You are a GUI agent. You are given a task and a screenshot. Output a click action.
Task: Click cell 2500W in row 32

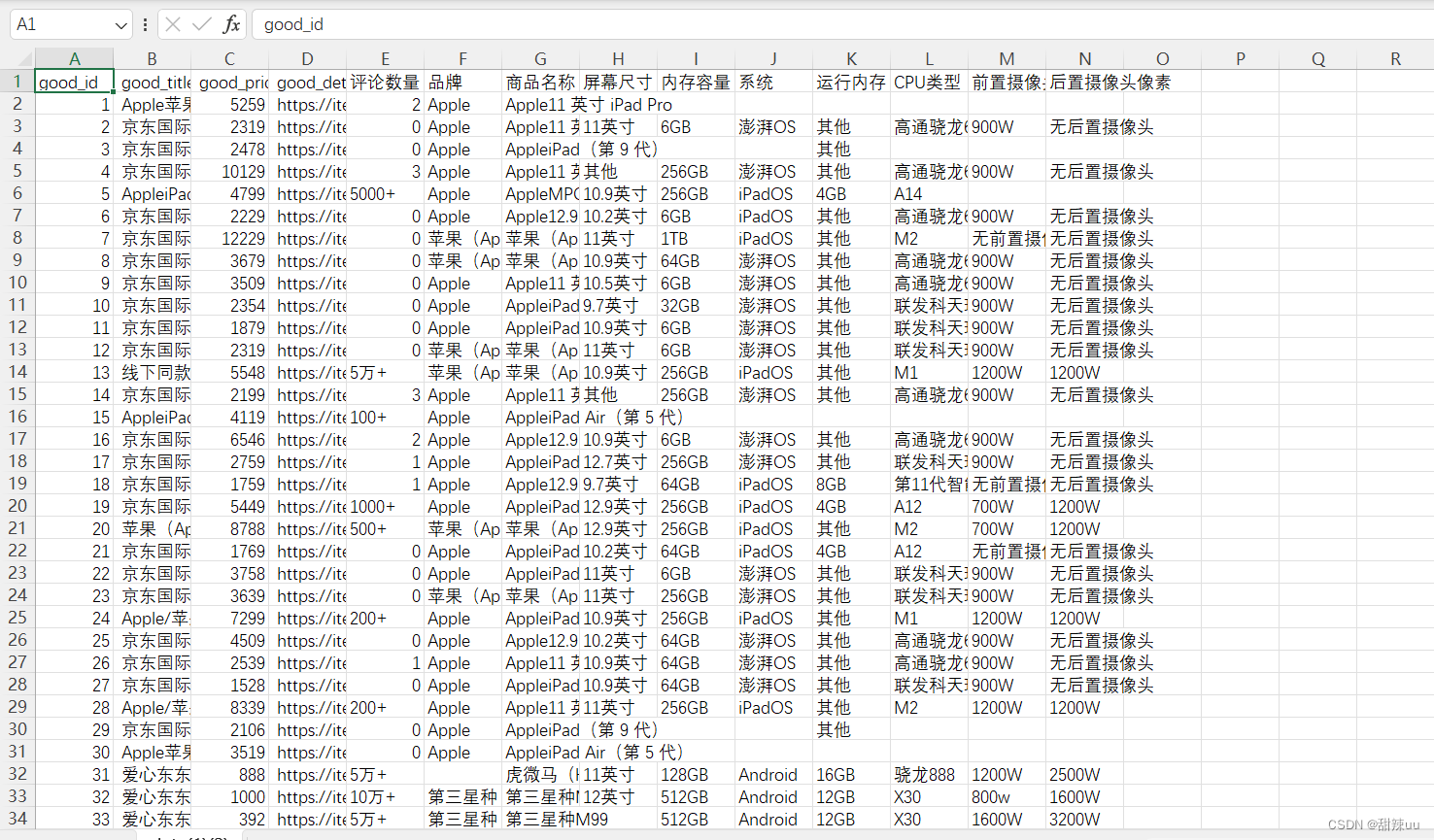(1085, 775)
